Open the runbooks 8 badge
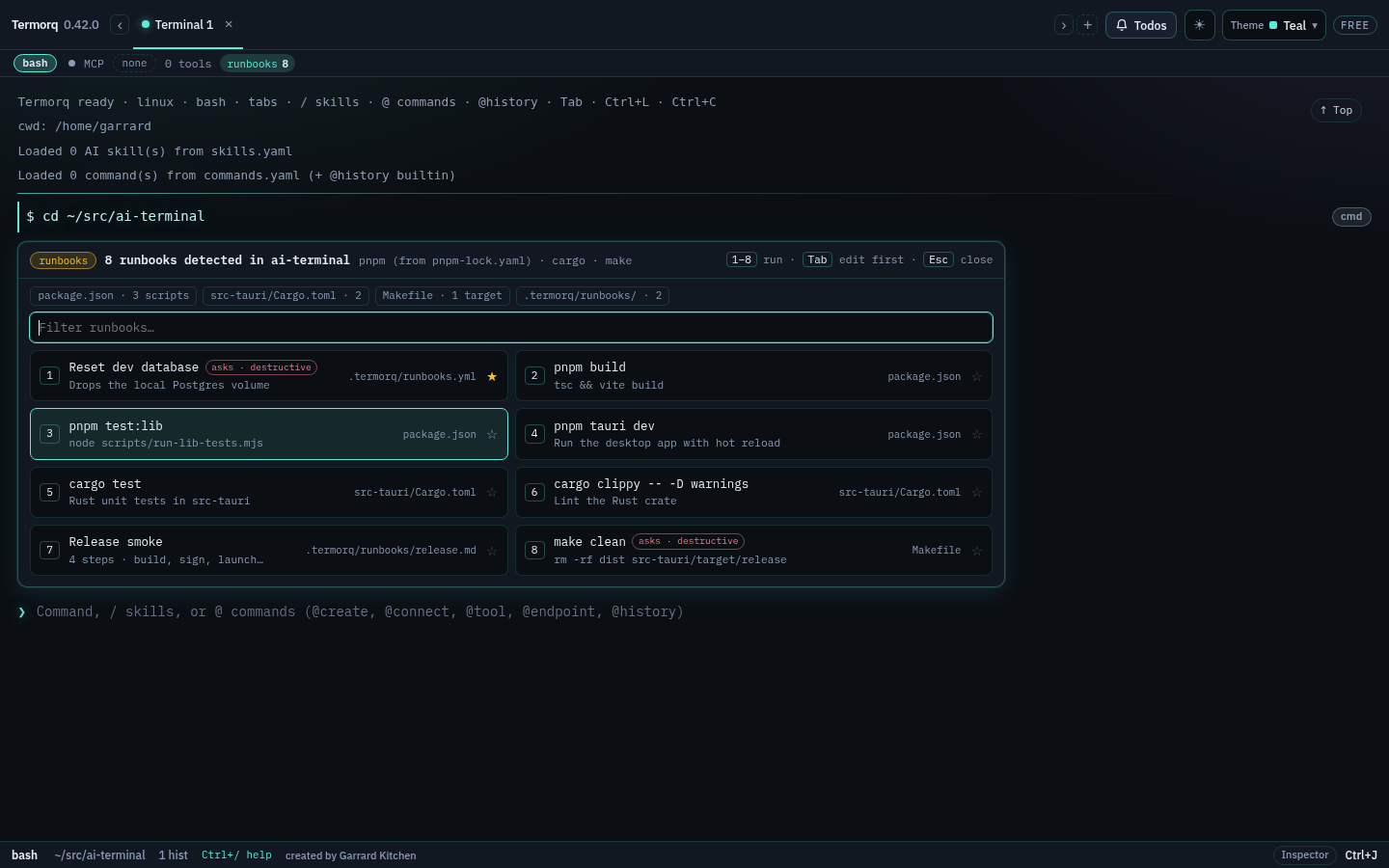The width and height of the screenshot is (1389, 868). (x=258, y=64)
